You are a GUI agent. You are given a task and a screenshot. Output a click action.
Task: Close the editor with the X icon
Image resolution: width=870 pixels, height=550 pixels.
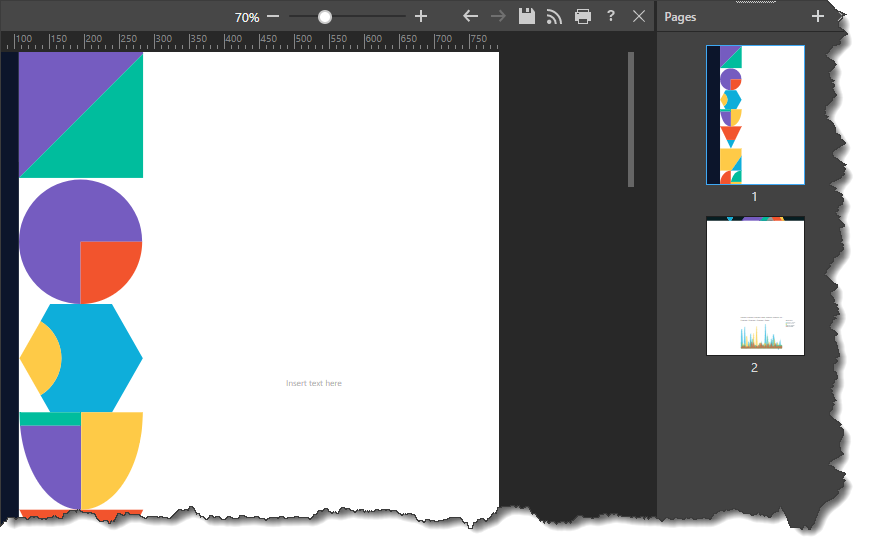point(639,16)
